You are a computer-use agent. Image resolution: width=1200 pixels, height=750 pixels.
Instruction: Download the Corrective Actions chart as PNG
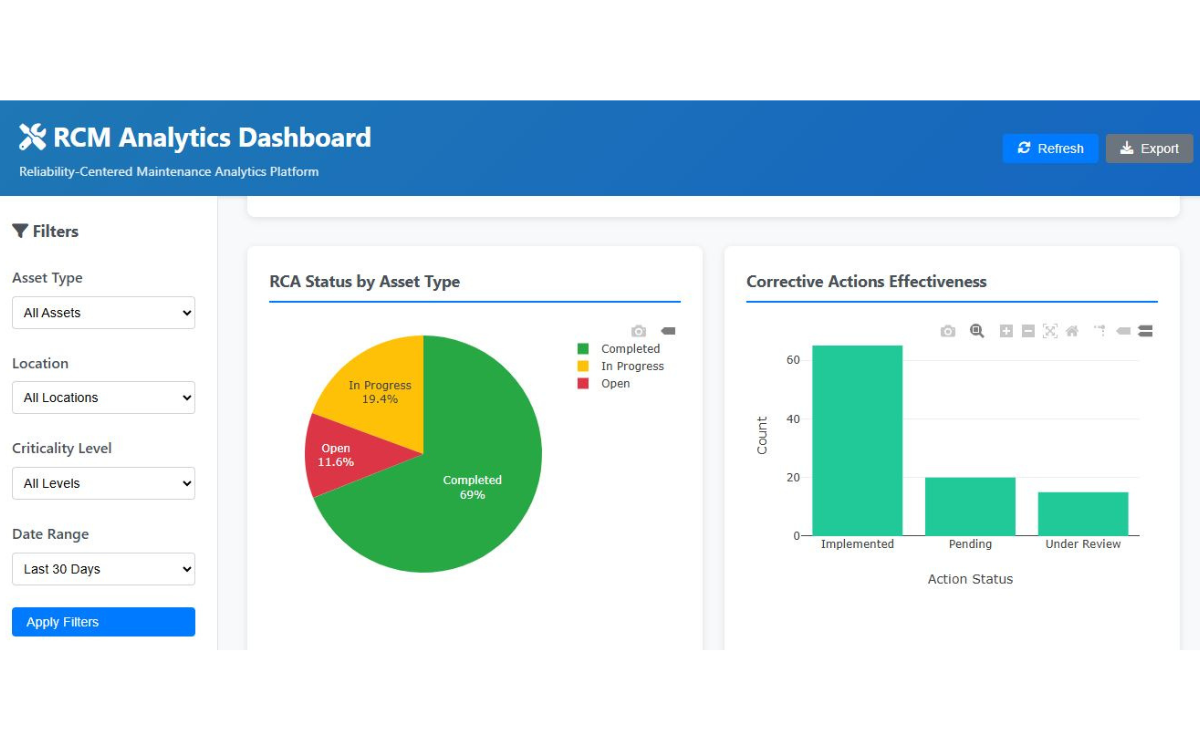coord(947,330)
